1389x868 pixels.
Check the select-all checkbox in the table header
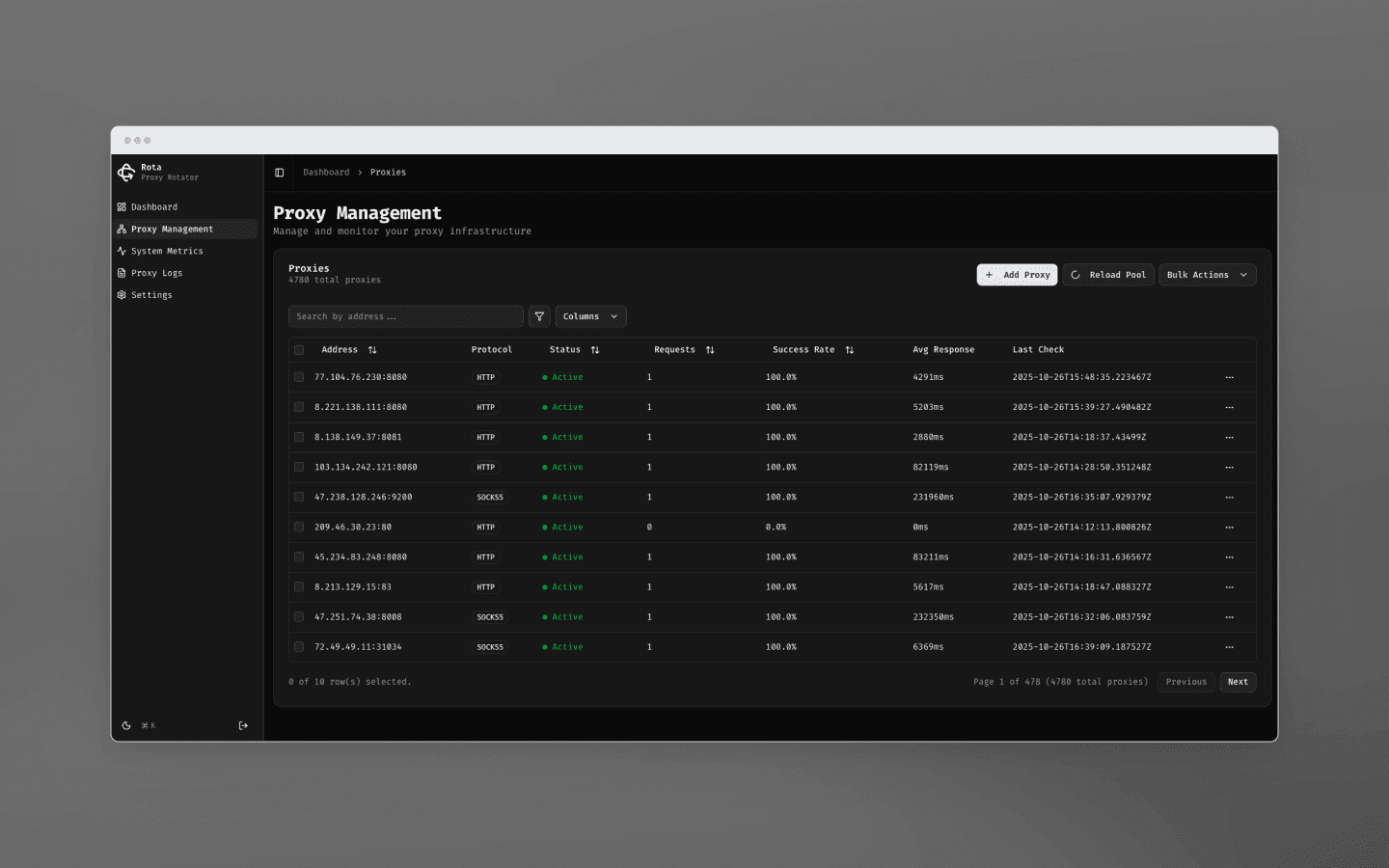tap(299, 349)
